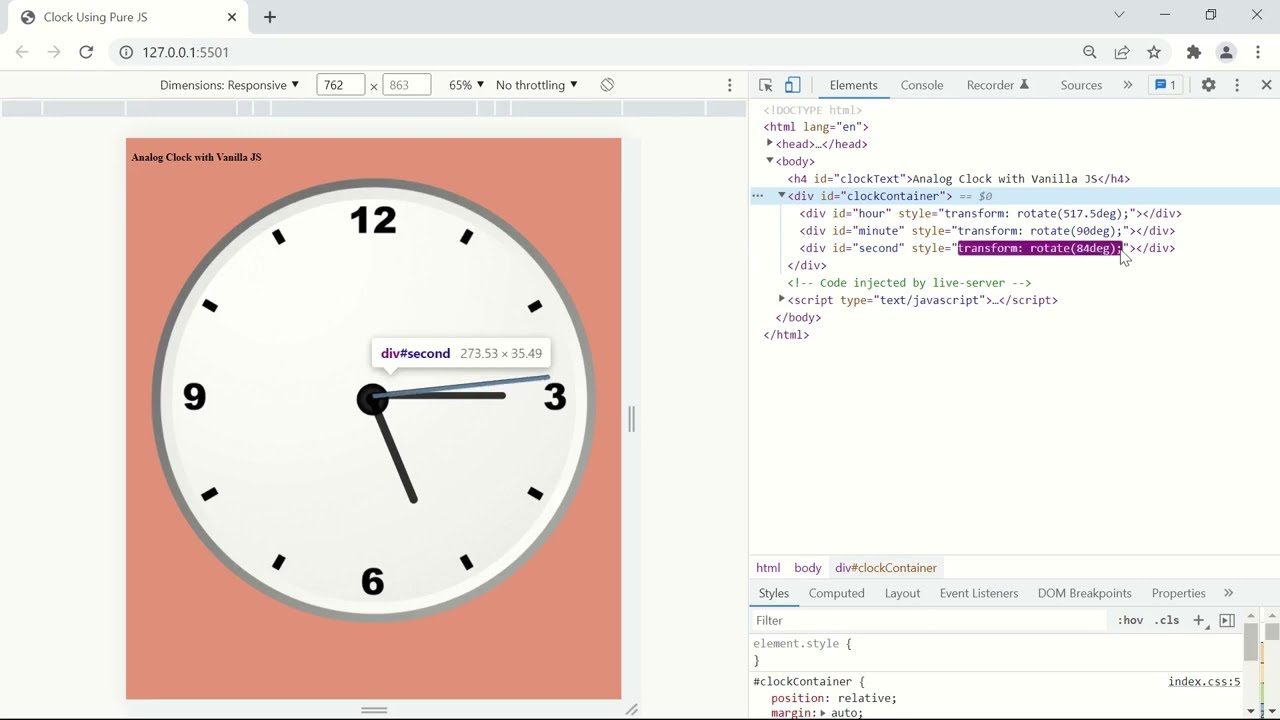
Task: Switch to the Sources tab
Action: (1081, 85)
